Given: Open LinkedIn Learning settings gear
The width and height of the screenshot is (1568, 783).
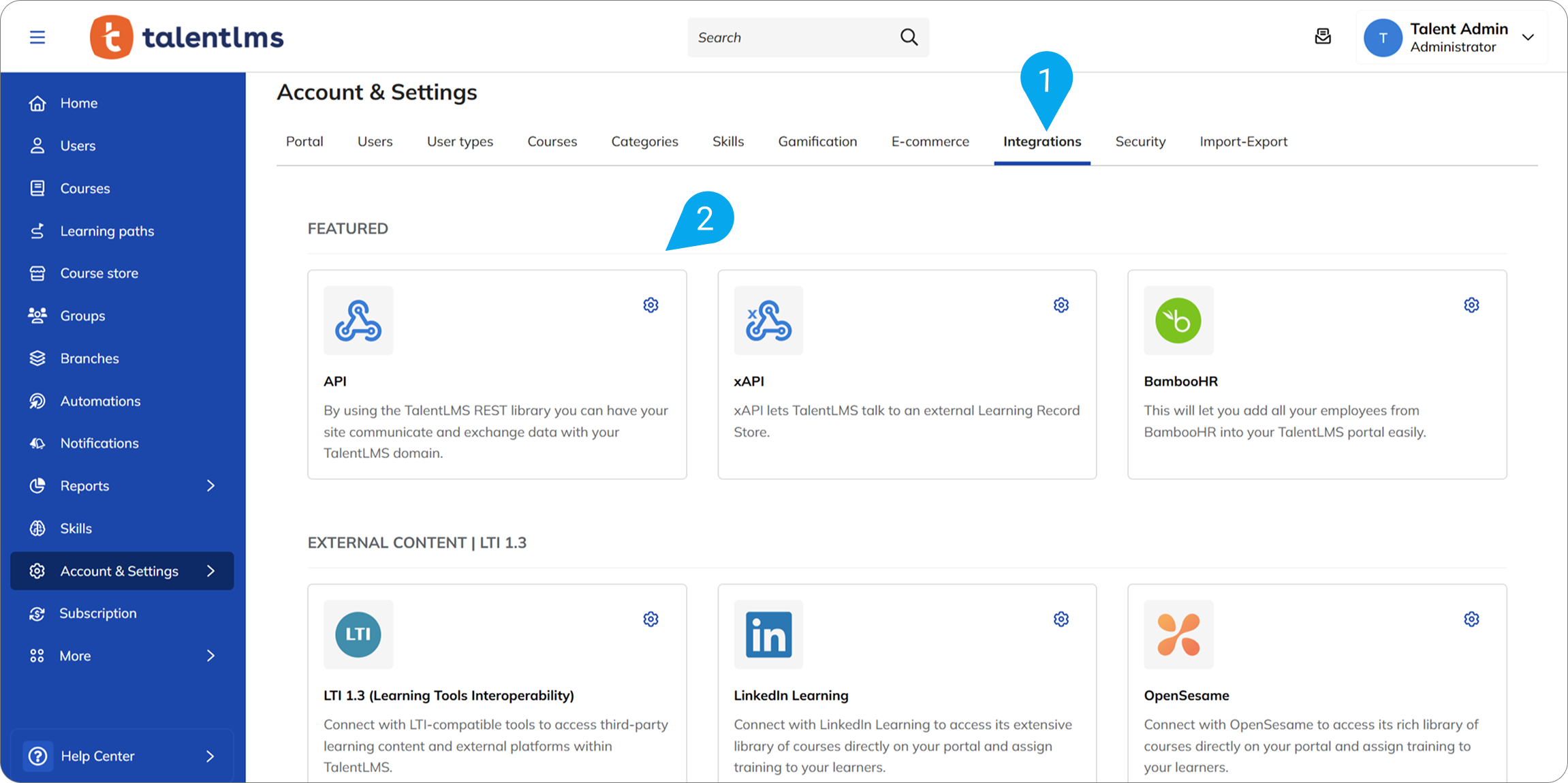Looking at the screenshot, I should [x=1061, y=619].
